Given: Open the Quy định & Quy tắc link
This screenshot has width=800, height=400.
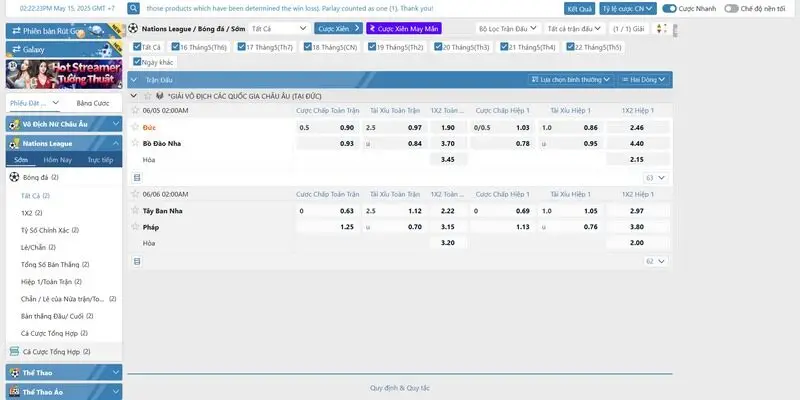Looking at the screenshot, I should [400, 387].
